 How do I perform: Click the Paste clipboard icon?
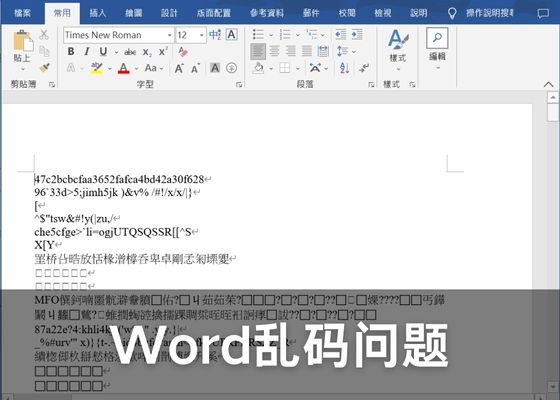point(23,40)
